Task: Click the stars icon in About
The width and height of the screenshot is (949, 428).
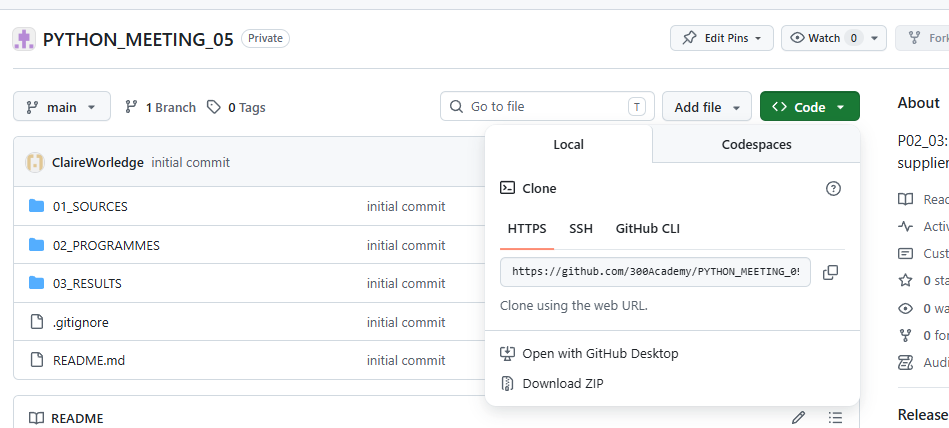Action: pyautogui.click(x=905, y=280)
